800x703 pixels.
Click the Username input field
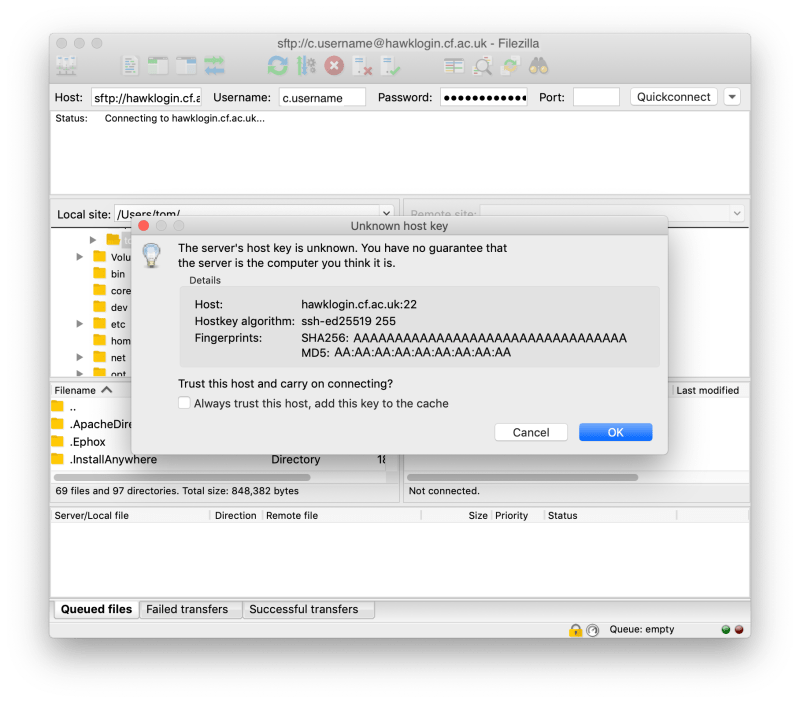point(322,97)
